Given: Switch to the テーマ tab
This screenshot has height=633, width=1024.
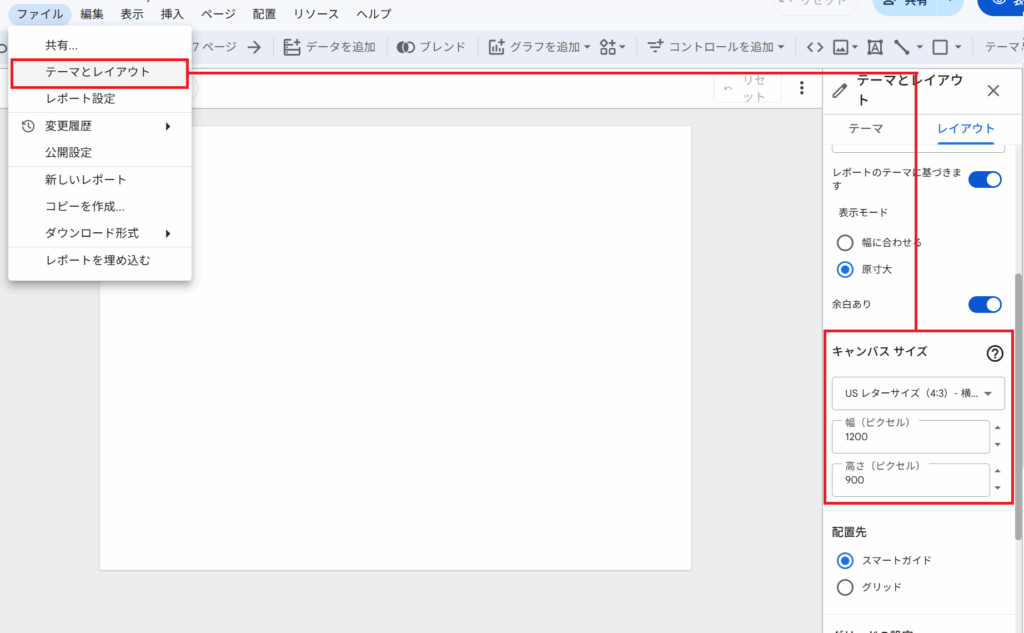Looking at the screenshot, I should pyautogui.click(x=866, y=129).
